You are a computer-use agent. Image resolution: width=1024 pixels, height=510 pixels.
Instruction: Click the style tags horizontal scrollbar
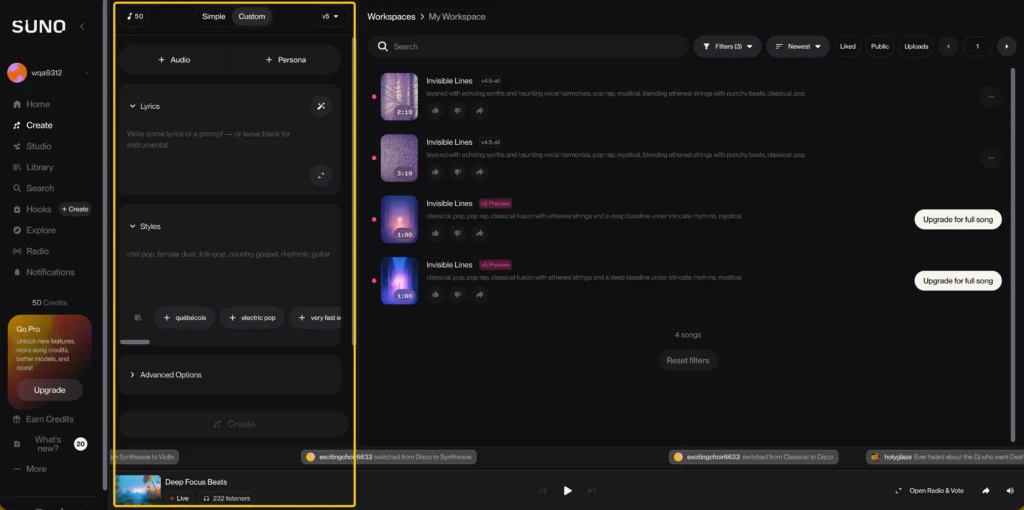135,342
